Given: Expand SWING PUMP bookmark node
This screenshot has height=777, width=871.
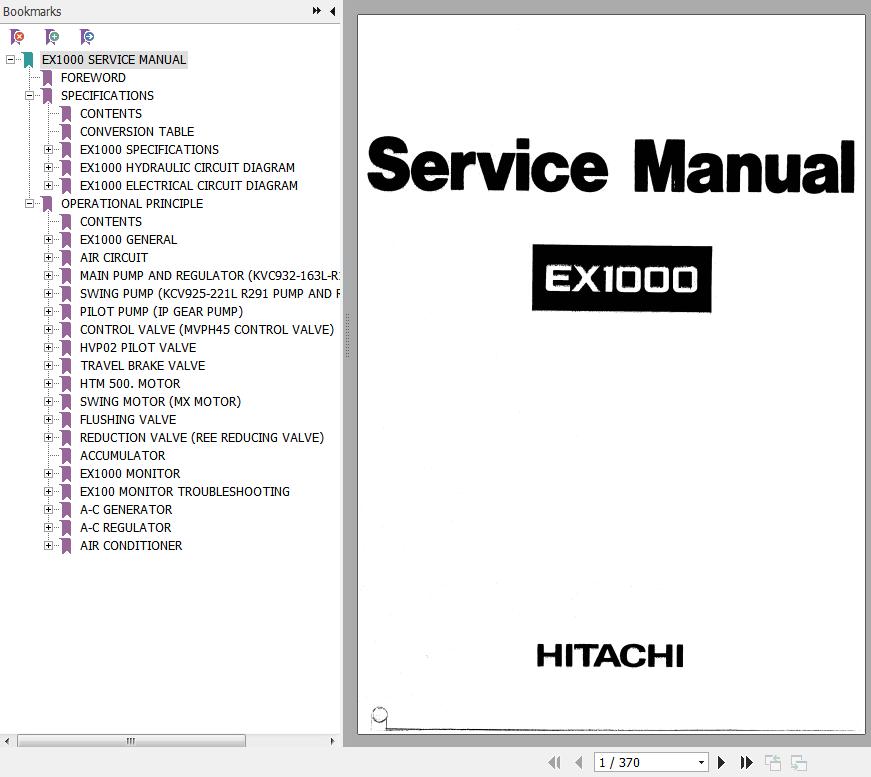Looking at the screenshot, I should coord(48,293).
